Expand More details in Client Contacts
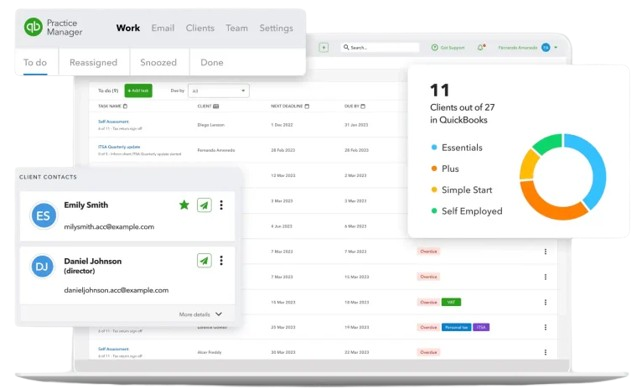Image resolution: width=642 pixels, height=389 pixels. pyautogui.click(x=200, y=314)
